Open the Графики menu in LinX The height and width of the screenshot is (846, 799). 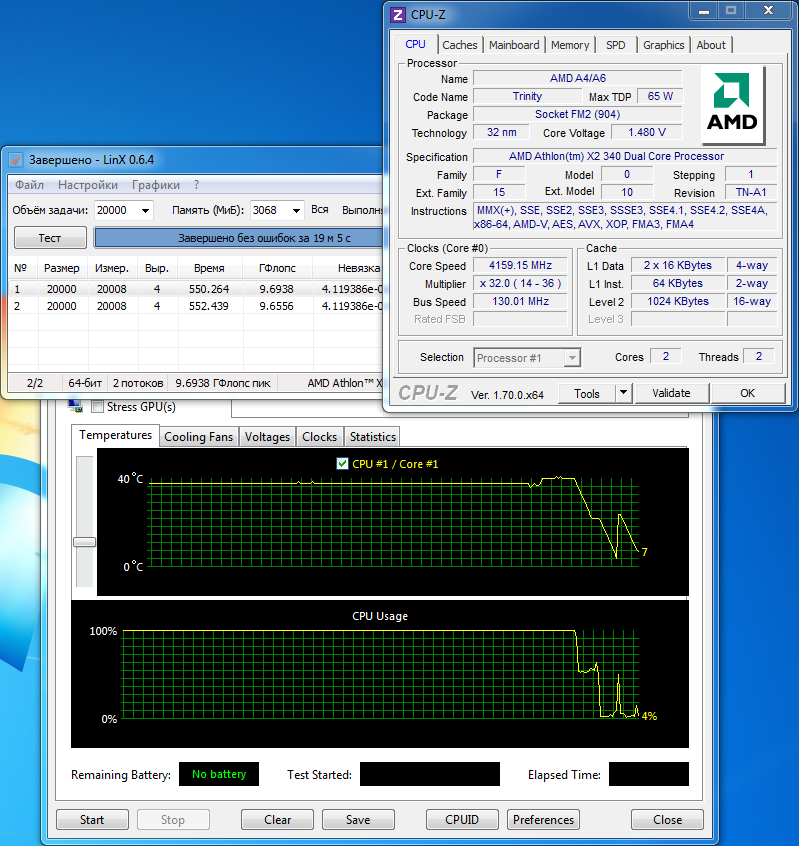[x=156, y=185]
